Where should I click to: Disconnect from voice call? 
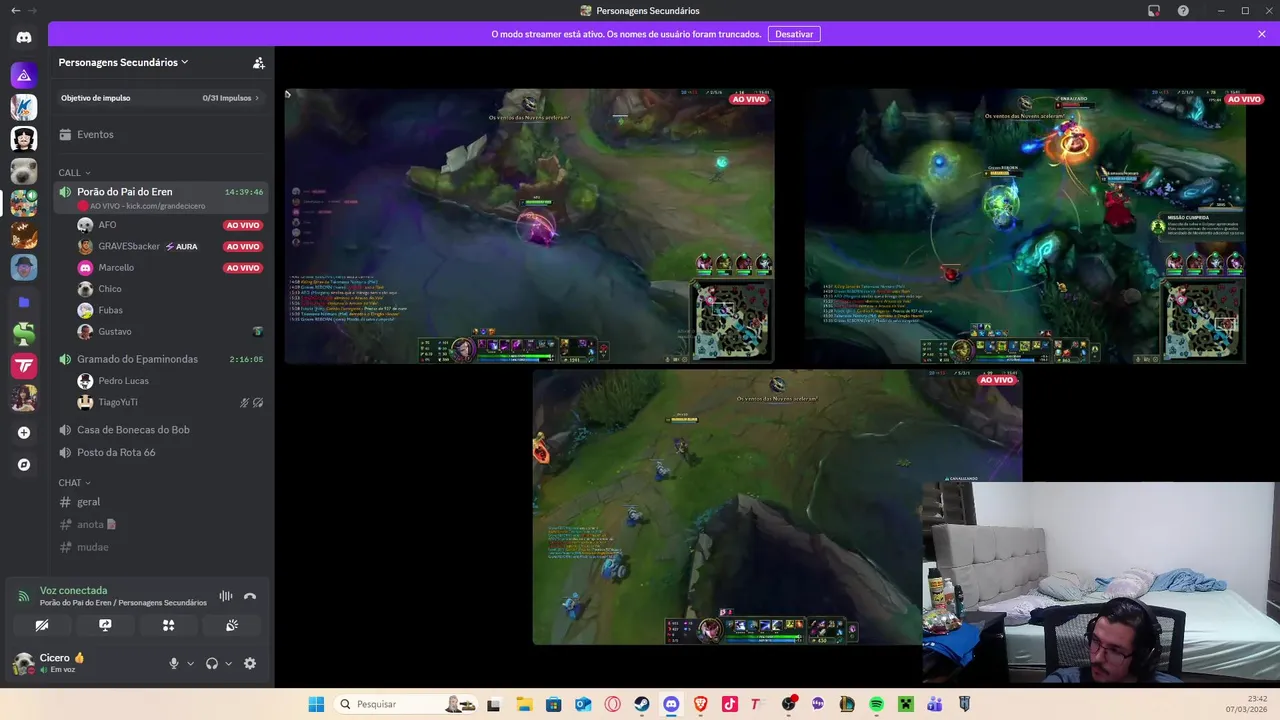(250, 596)
